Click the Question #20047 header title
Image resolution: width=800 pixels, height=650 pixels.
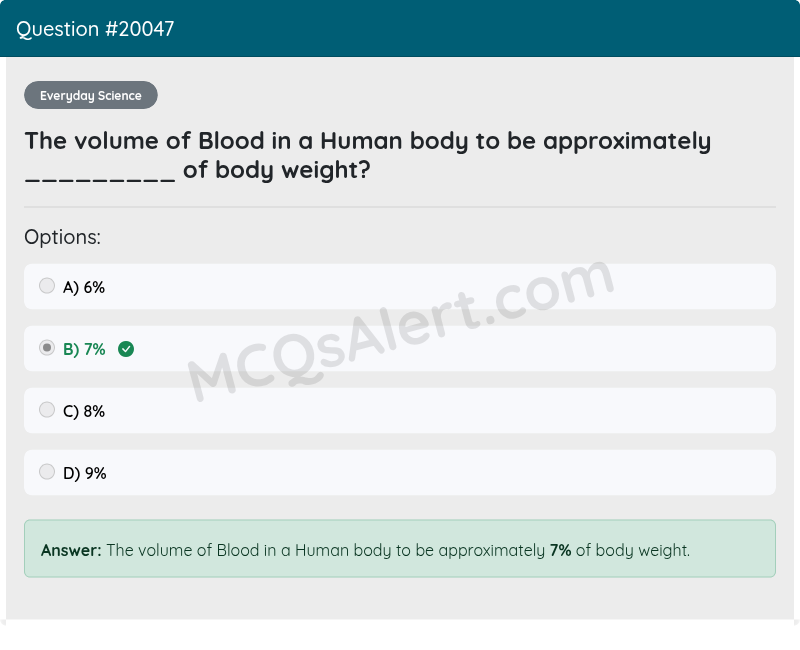95,29
